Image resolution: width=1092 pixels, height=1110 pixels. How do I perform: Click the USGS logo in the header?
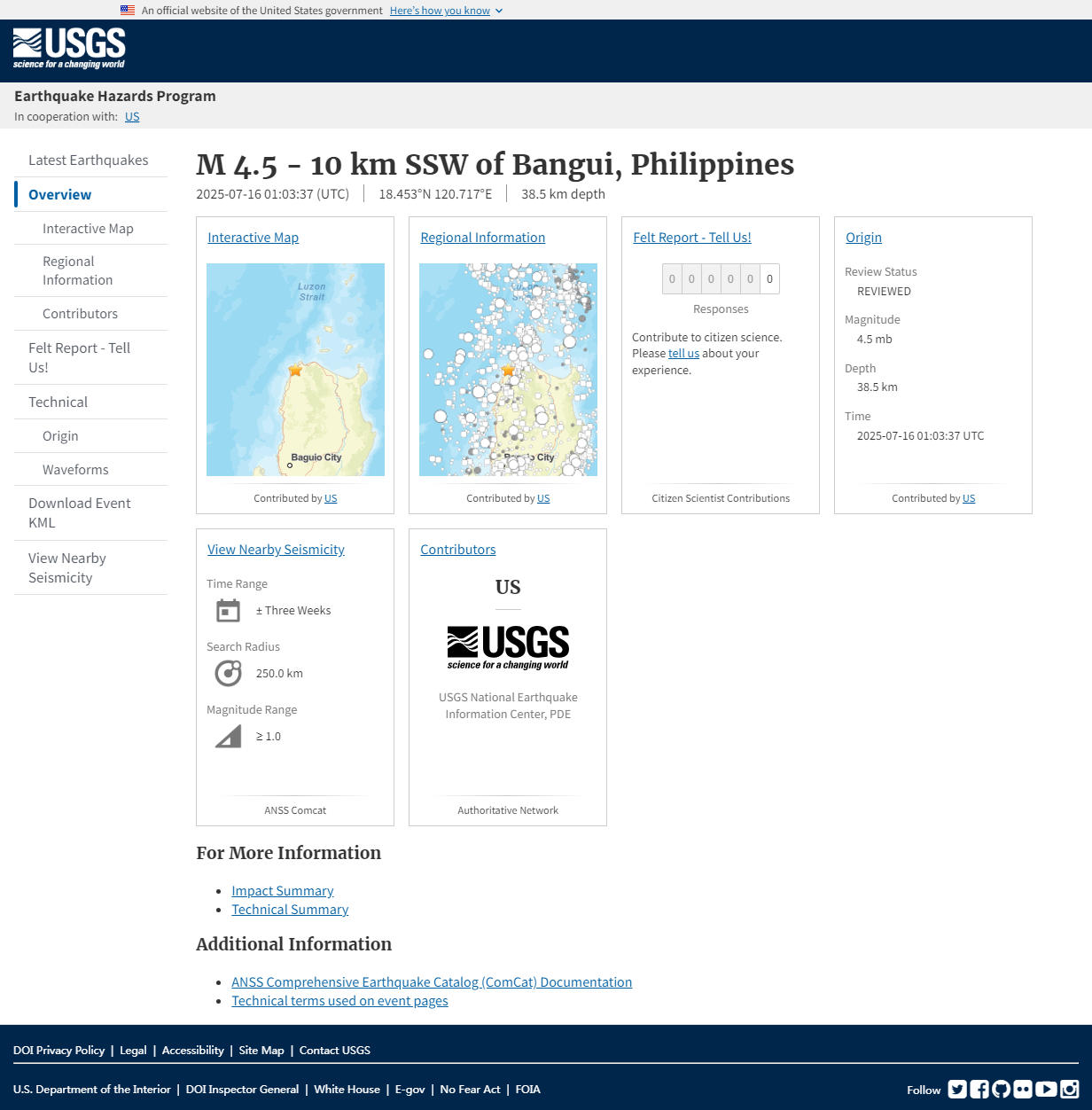[69, 49]
